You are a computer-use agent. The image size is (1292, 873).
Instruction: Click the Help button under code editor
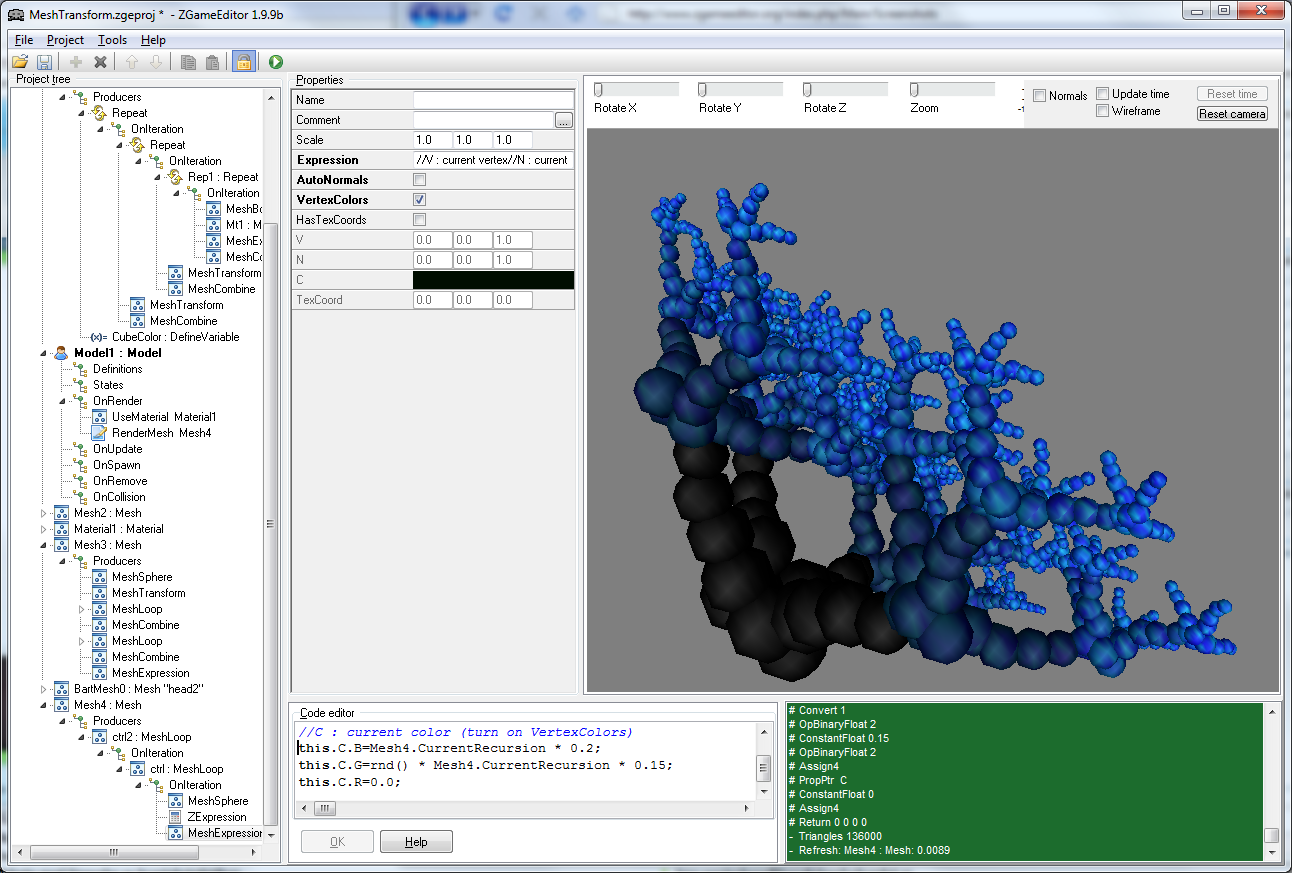(416, 842)
